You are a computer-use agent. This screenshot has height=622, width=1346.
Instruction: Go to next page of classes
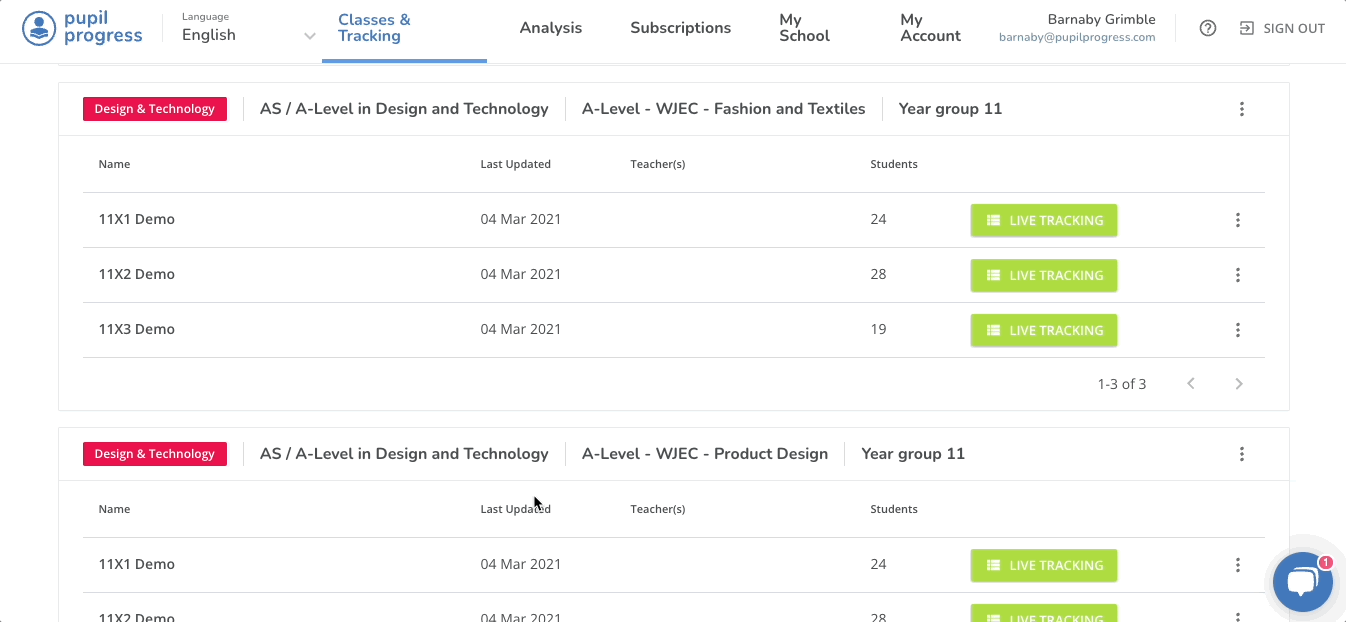[1239, 384]
